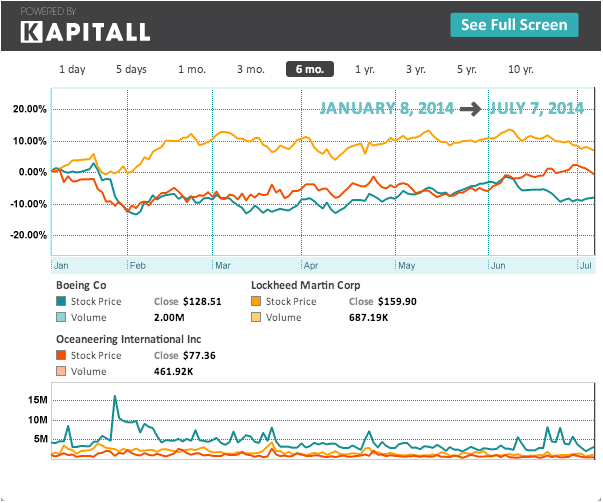This screenshot has height=503, width=603.
Task: Click Lockheed Martin close price $159.90
Action: pyautogui.click(x=397, y=301)
